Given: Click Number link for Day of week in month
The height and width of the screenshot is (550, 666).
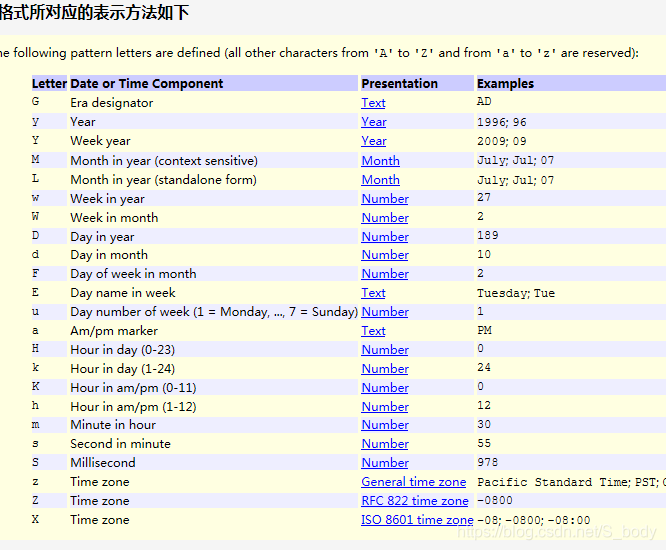Looking at the screenshot, I should click(385, 274).
